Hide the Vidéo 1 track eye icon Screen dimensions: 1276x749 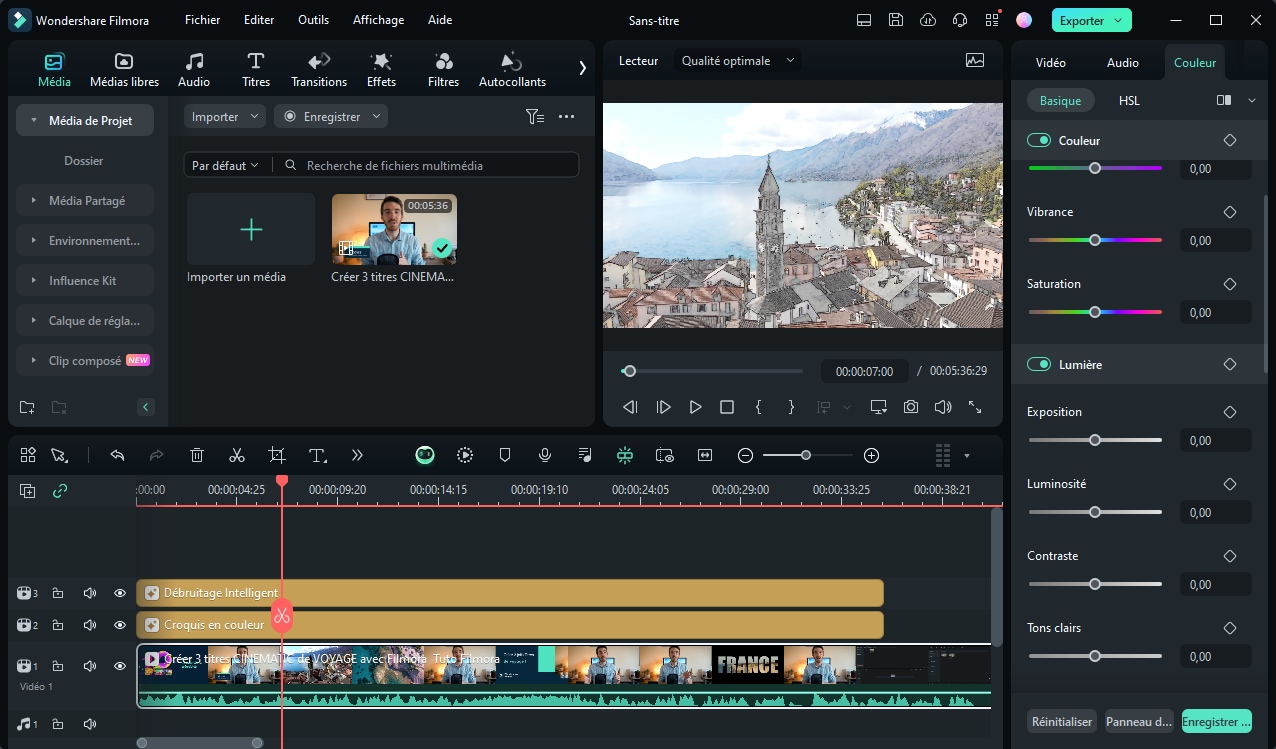120,666
